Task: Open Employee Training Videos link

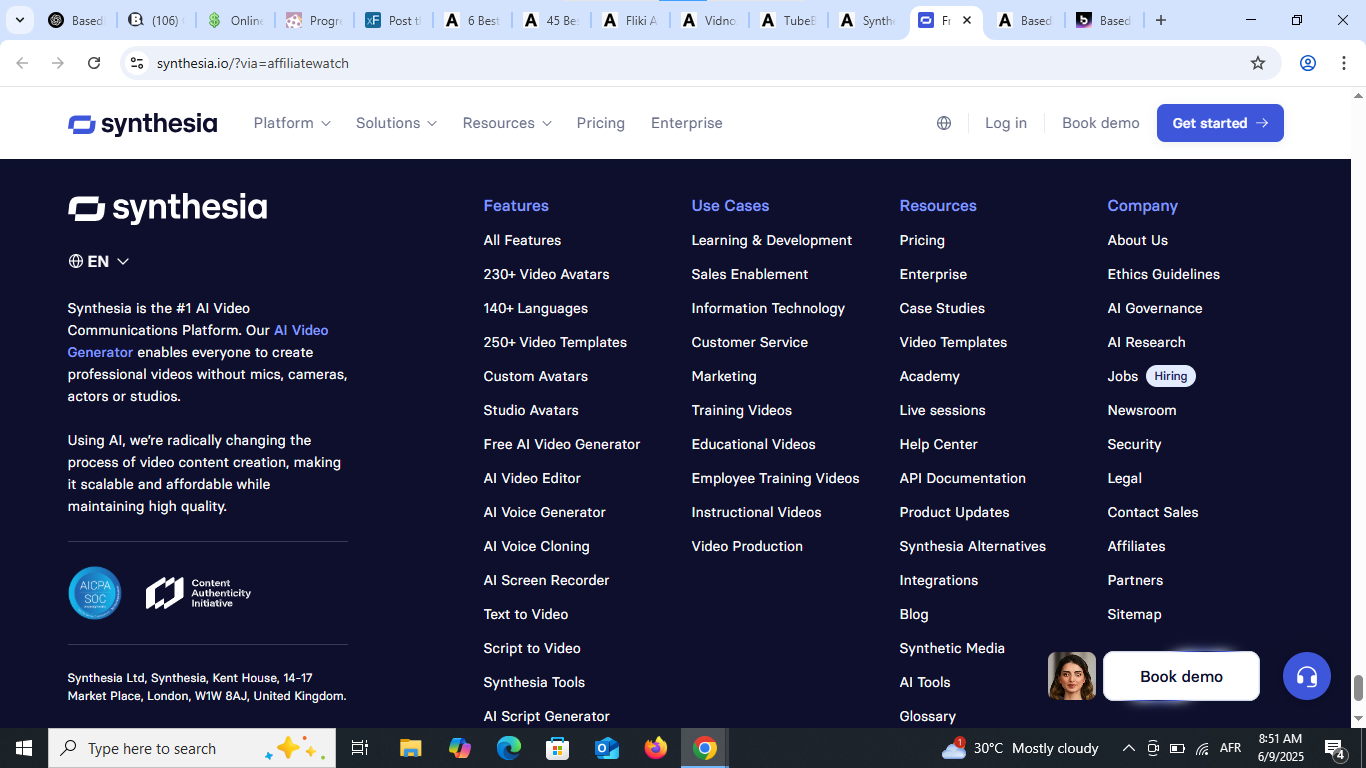Action: (x=775, y=478)
